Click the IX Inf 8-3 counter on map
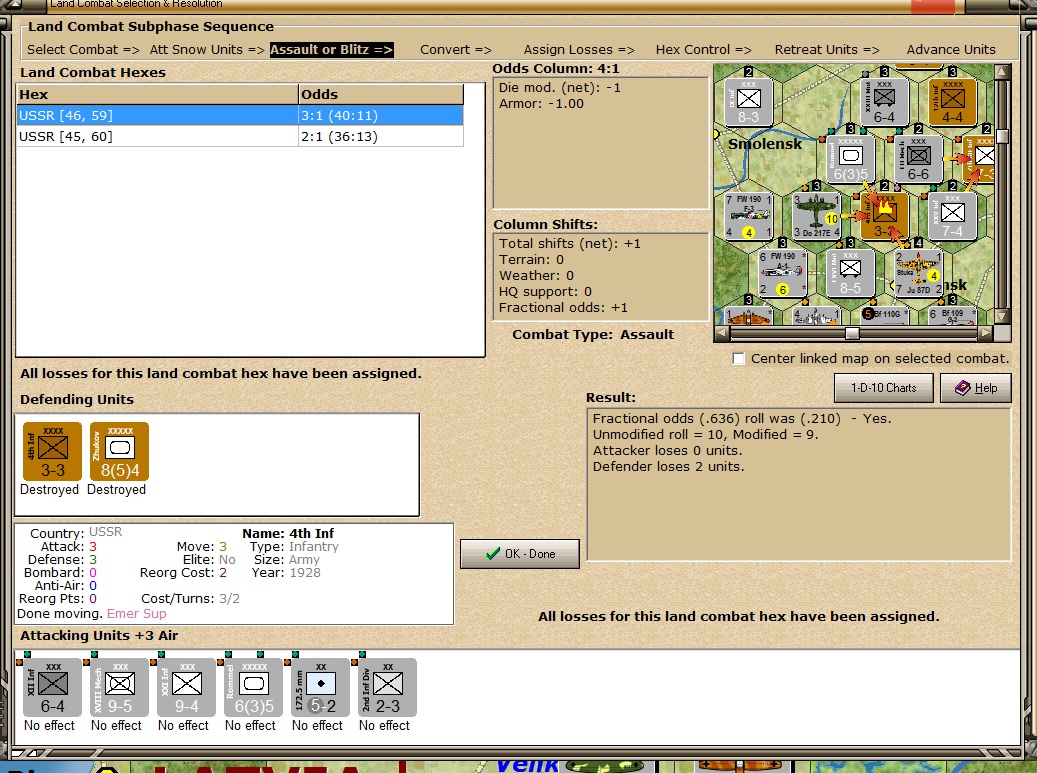The image size is (1037, 773). 748,101
